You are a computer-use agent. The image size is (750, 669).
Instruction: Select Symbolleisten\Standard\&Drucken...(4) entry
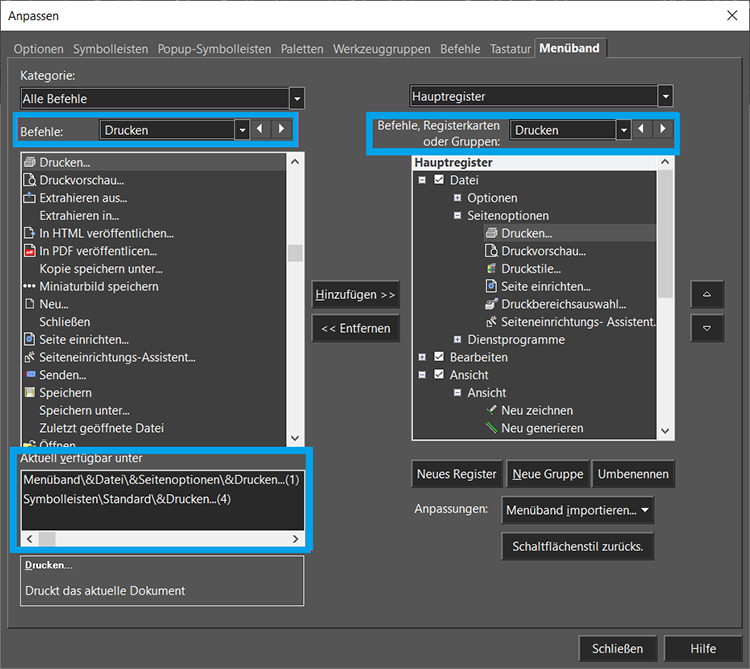[x=127, y=499]
